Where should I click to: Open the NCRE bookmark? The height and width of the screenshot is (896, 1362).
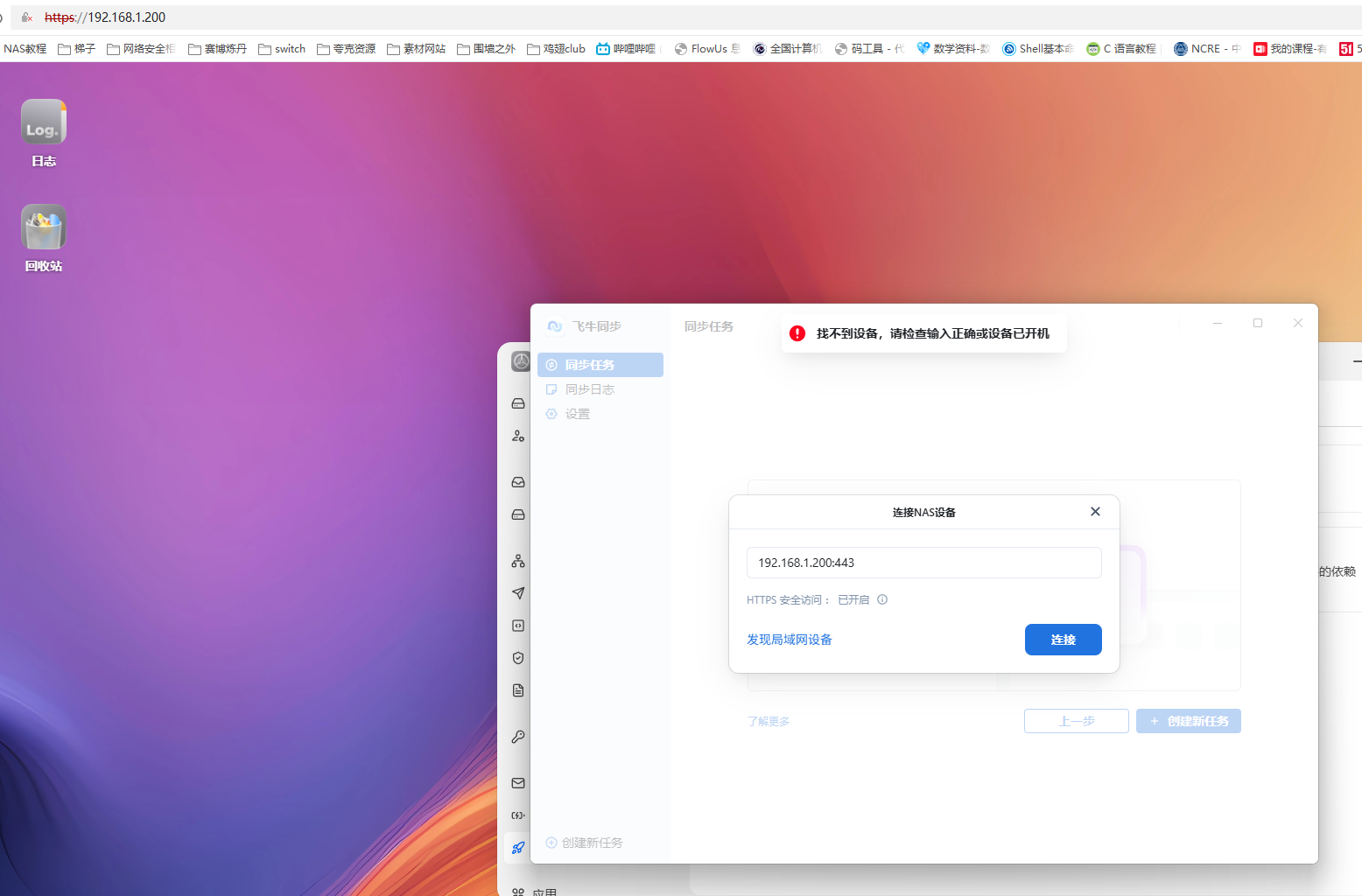(1207, 49)
